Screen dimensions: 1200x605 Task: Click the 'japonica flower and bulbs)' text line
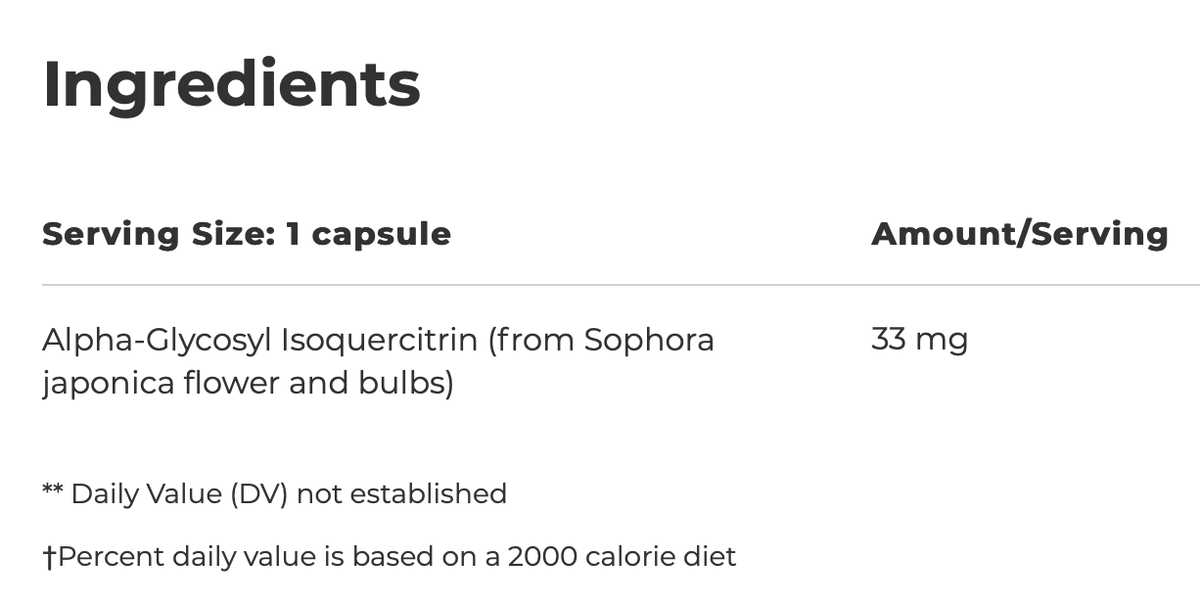click(247, 383)
